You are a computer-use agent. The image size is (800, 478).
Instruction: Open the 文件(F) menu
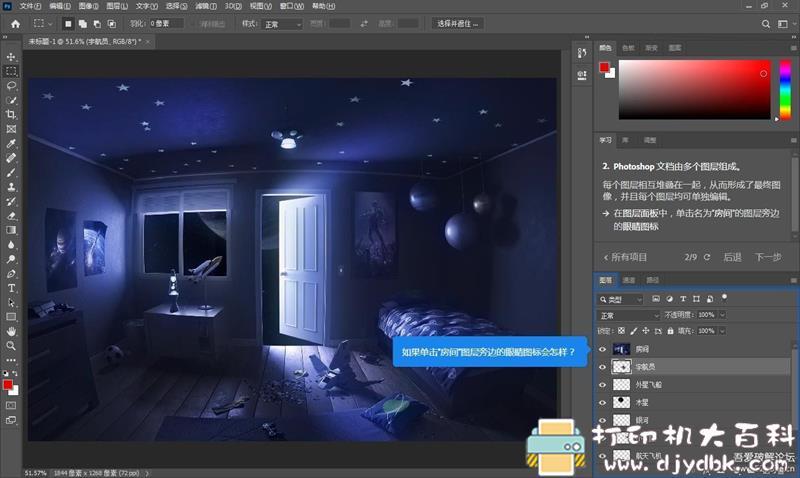[30, 6]
